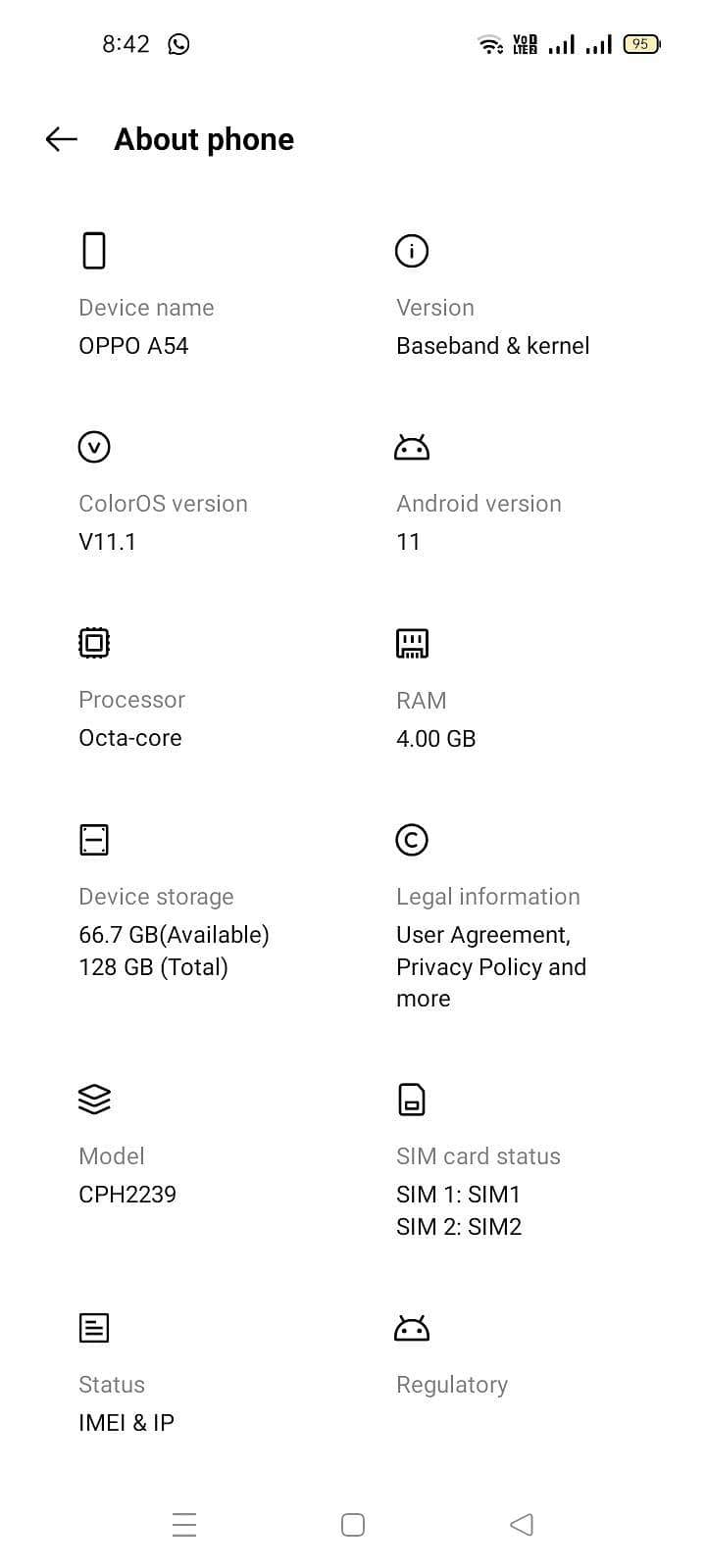Tap the RAM memory icon

coord(412,644)
